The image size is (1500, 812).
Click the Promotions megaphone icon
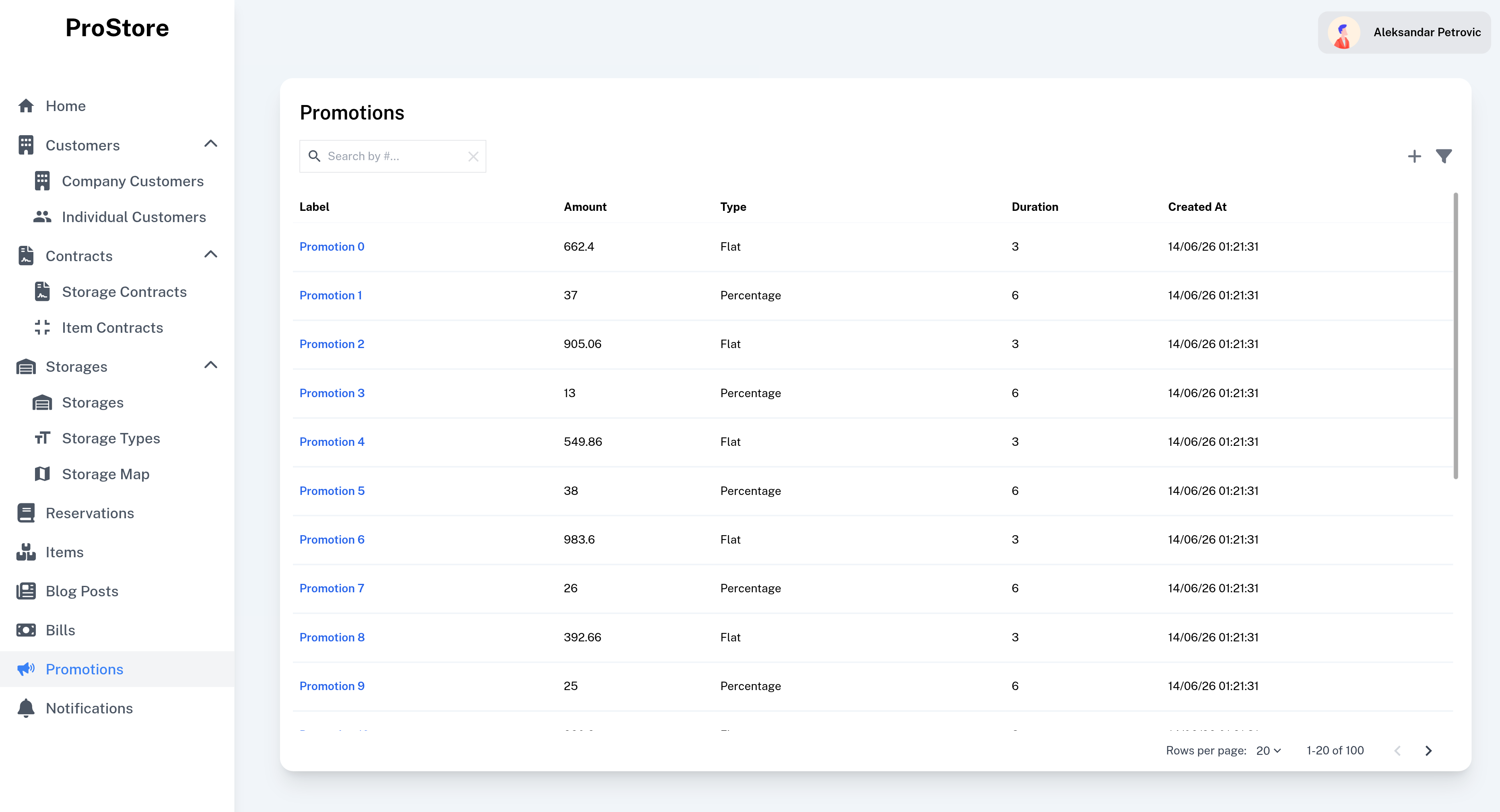[x=26, y=669]
